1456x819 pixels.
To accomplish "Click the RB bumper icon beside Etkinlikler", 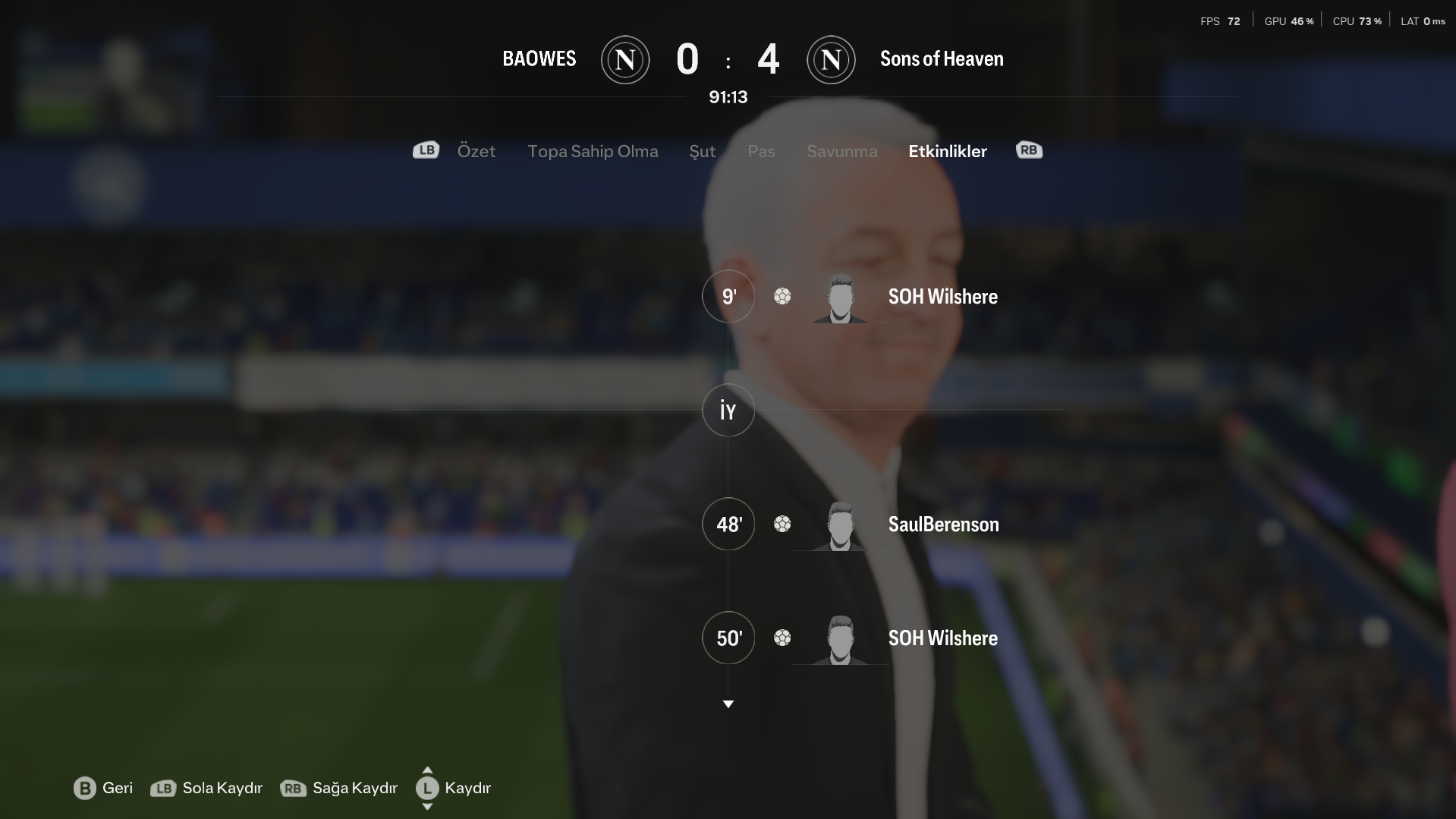I will click(1029, 150).
